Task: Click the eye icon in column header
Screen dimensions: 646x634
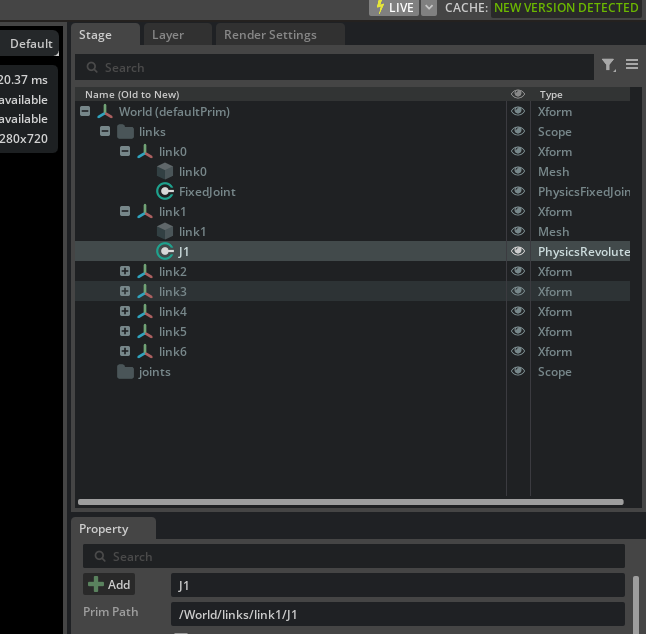Action: tap(518, 94)
